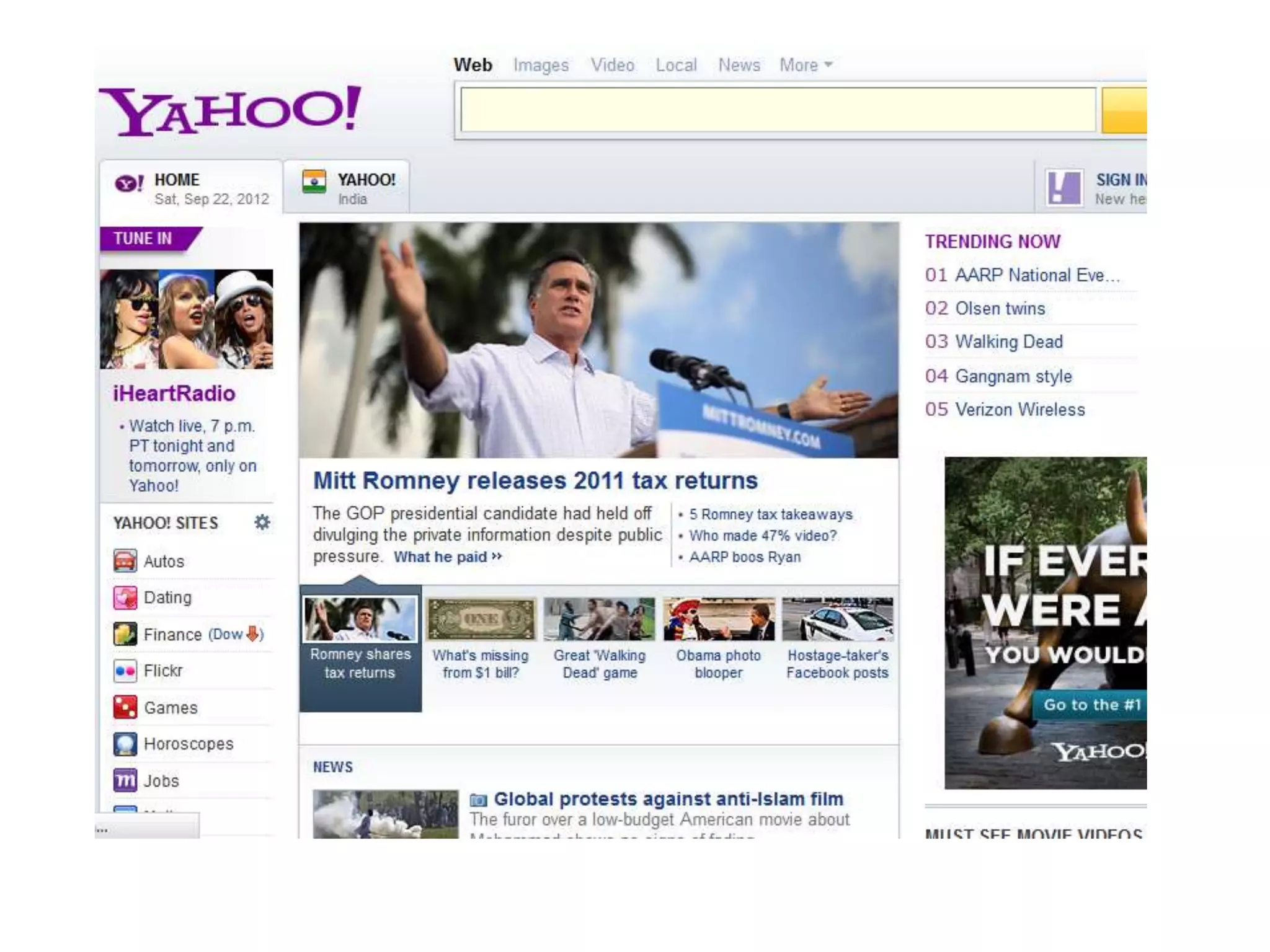Click the Mitt Romney tax returns headline
This screenshot has width=1270, height=952.
coord(535,480)
